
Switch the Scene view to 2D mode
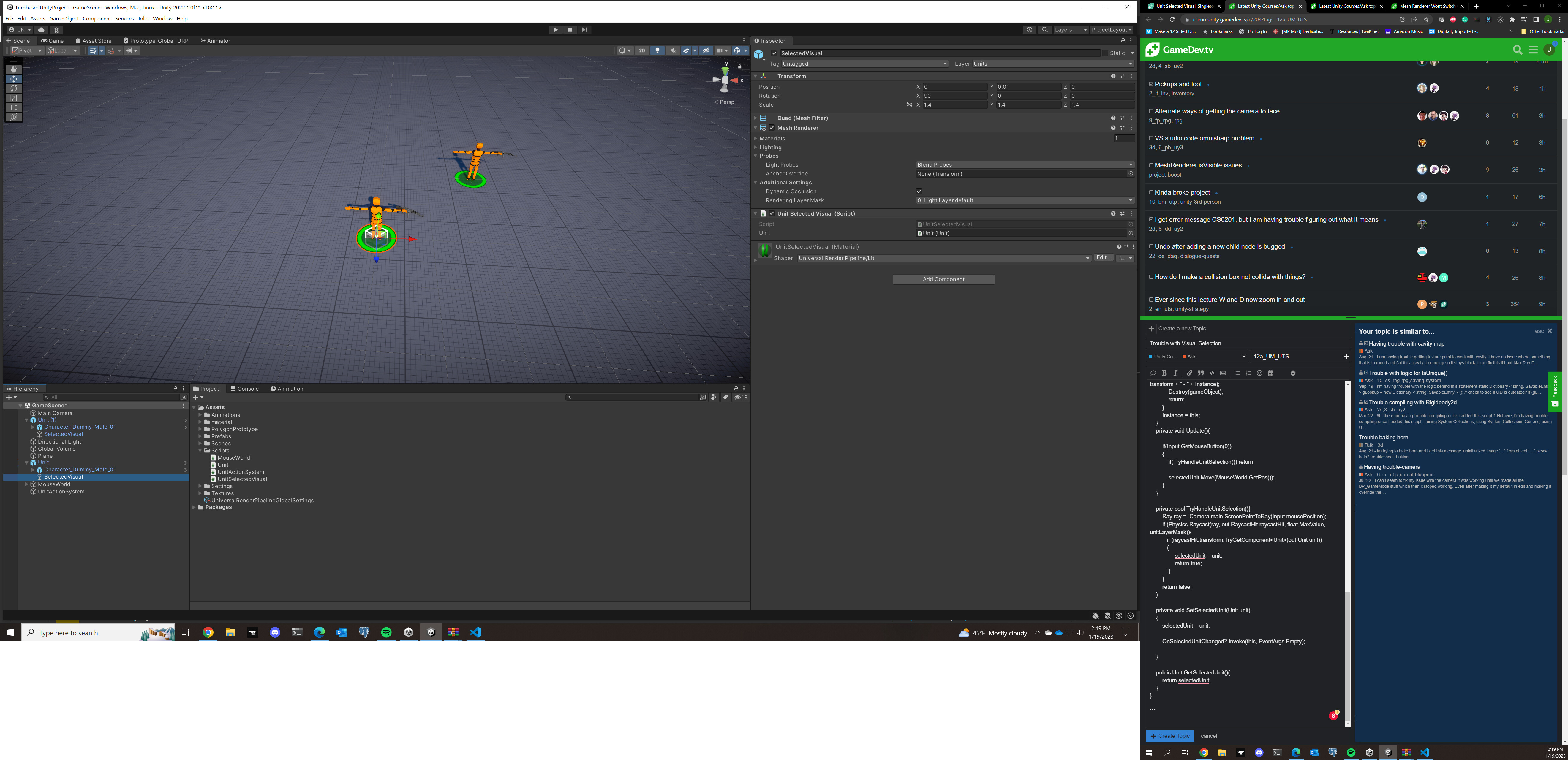point(641,50)
